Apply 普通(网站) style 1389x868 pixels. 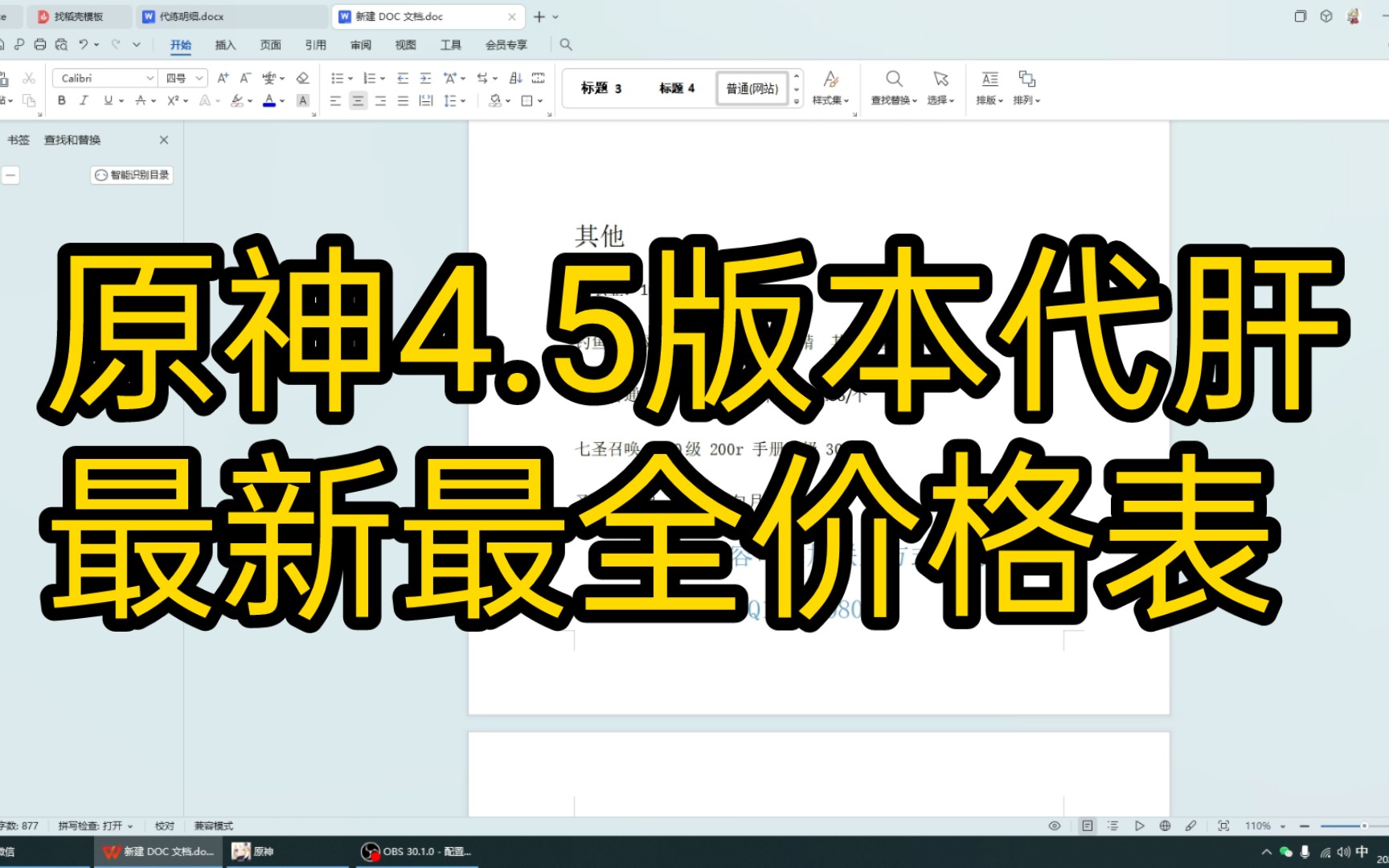click(x=752, y=88)
